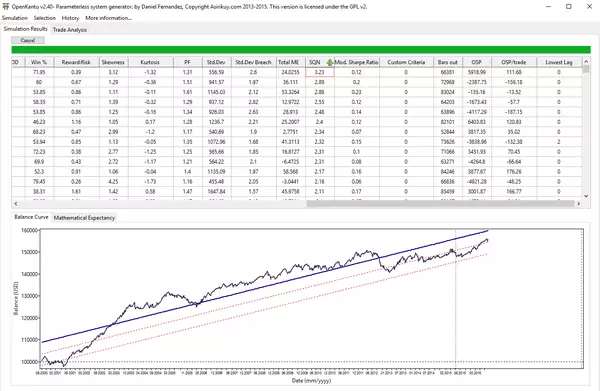Switch to the Mathematical Expectancy tab
Screen dimensions: 600x391
[x=84, y=218]
